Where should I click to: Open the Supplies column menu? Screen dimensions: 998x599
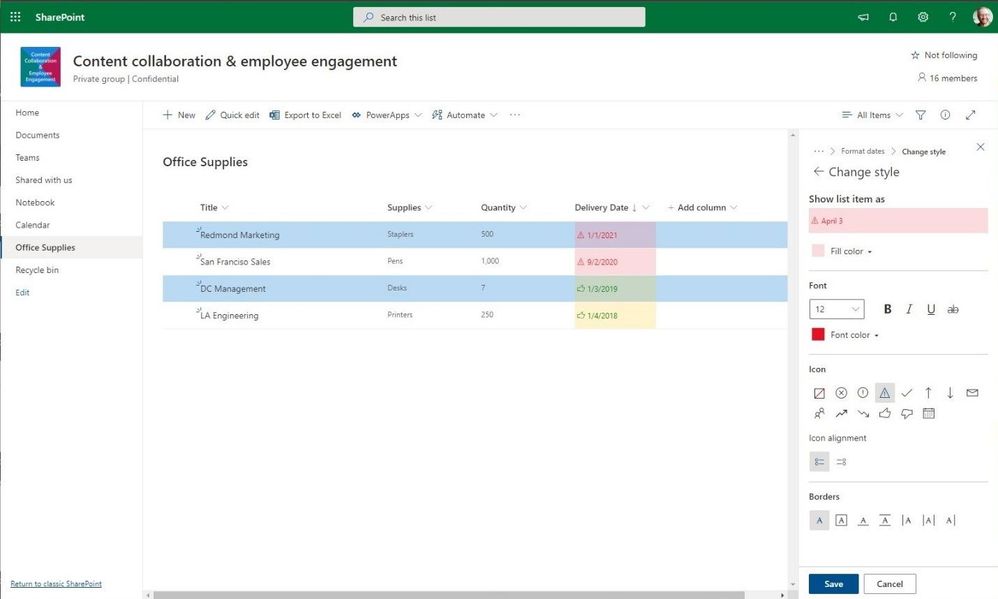[x=428, y=208]
